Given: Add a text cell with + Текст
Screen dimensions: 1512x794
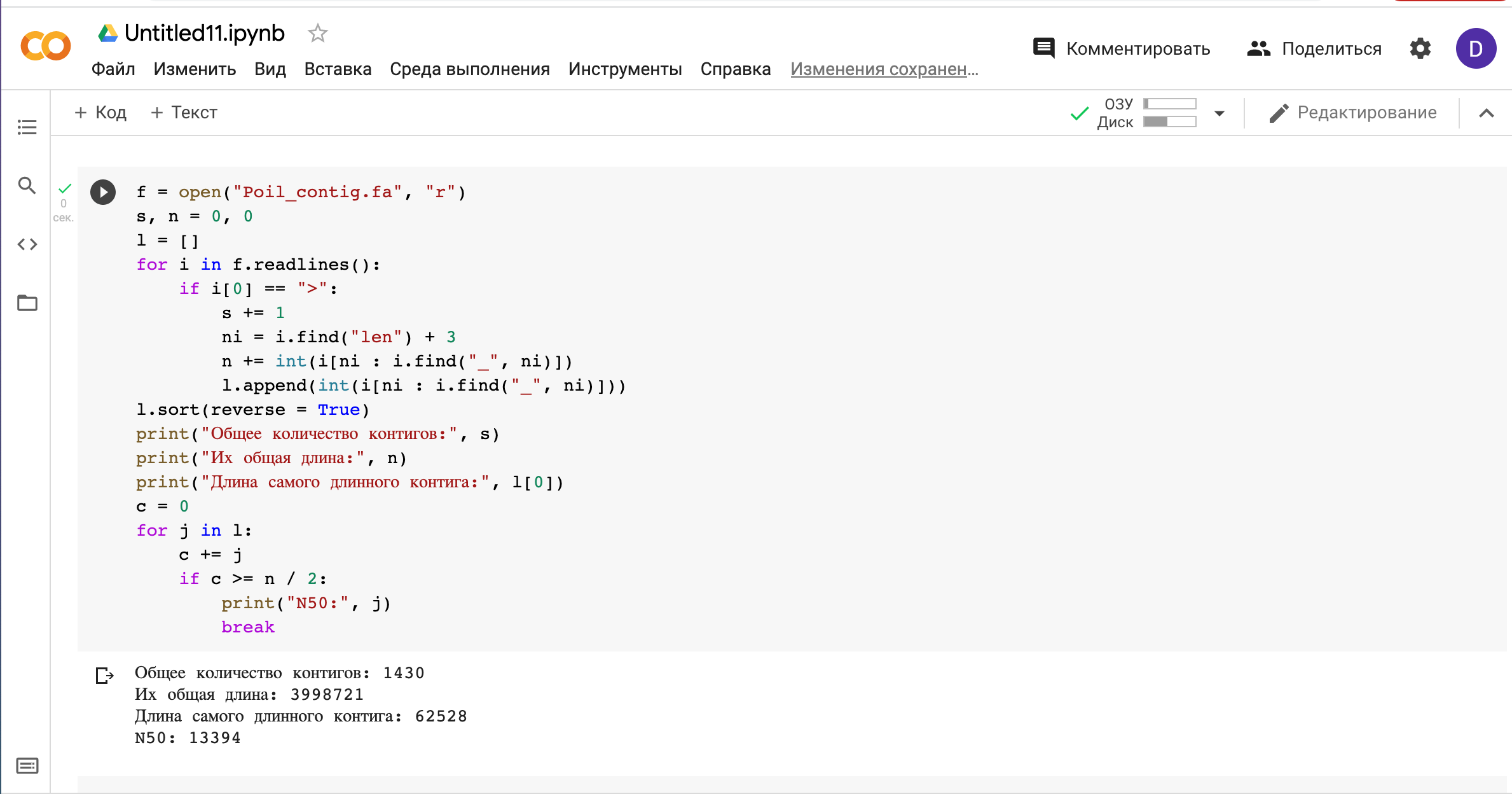Looking at the screenshot, I should coord(184,113).
